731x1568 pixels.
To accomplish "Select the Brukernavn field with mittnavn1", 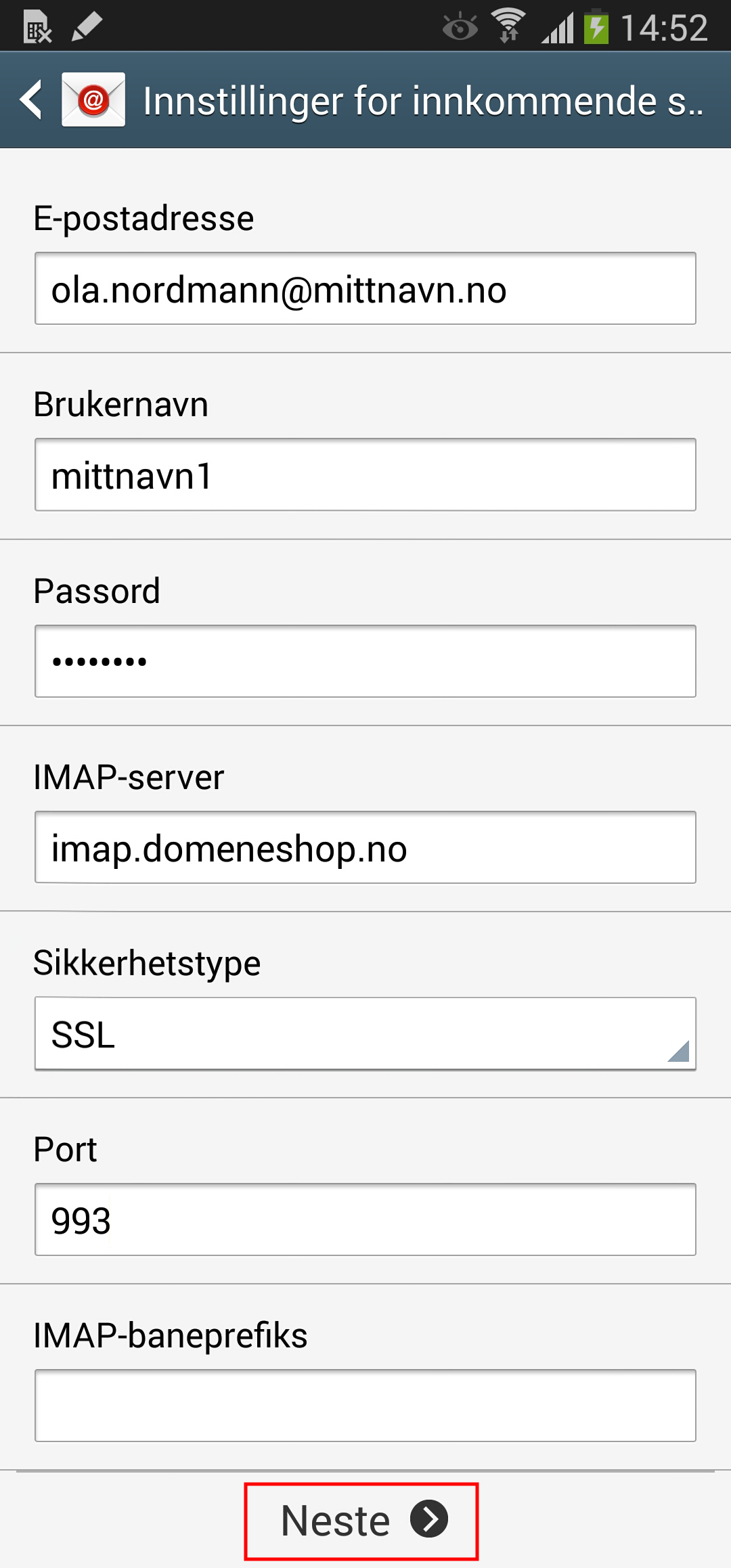I will pos(365,474).
